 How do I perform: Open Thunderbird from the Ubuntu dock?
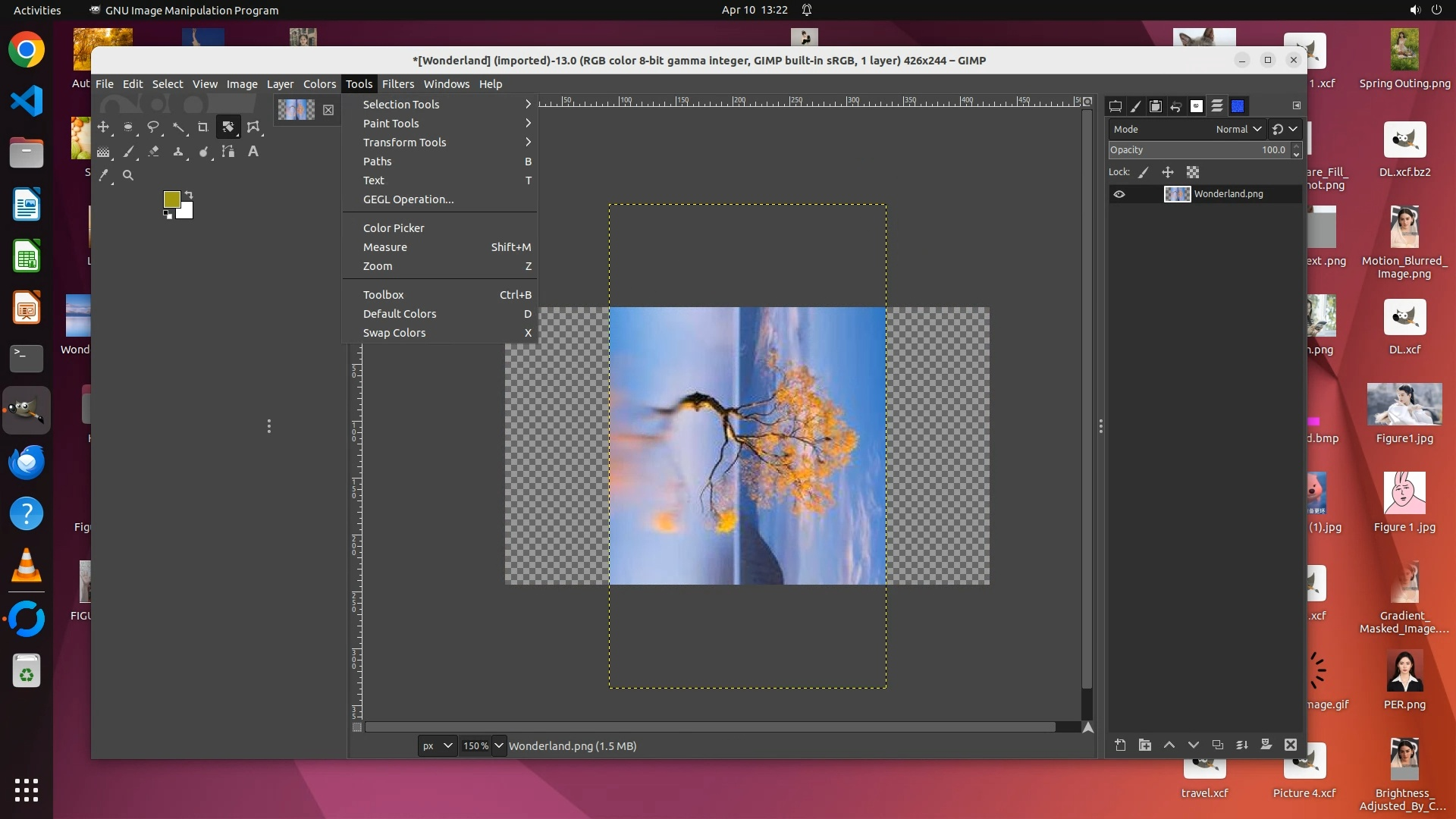27,462
